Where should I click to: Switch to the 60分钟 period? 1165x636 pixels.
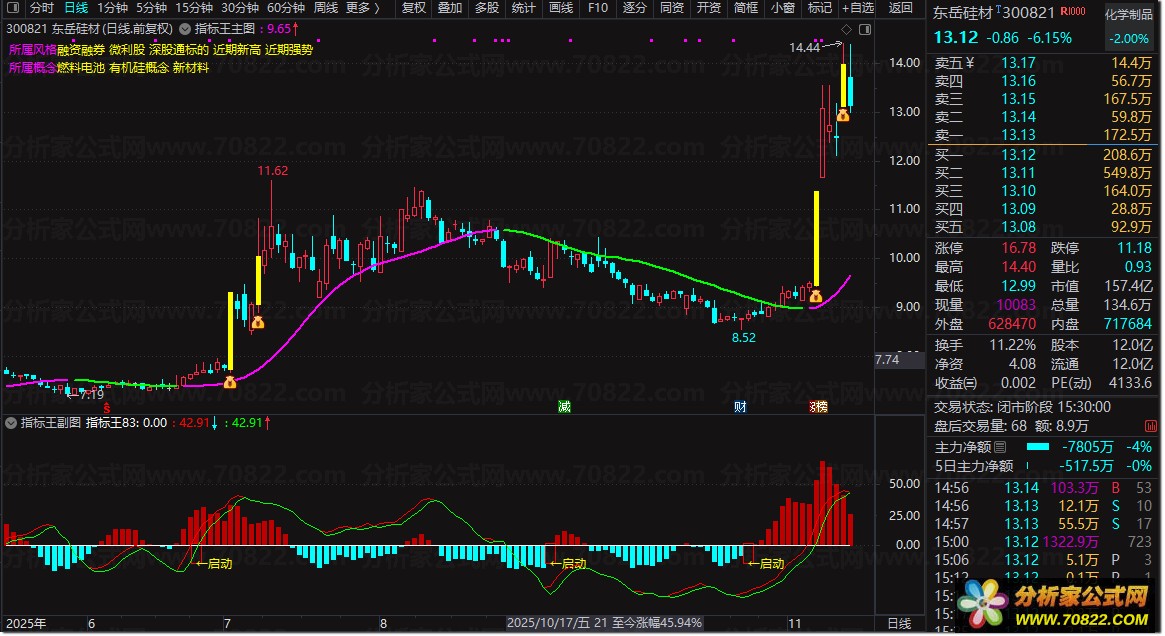pyautogui.click(x=286, y=7)
